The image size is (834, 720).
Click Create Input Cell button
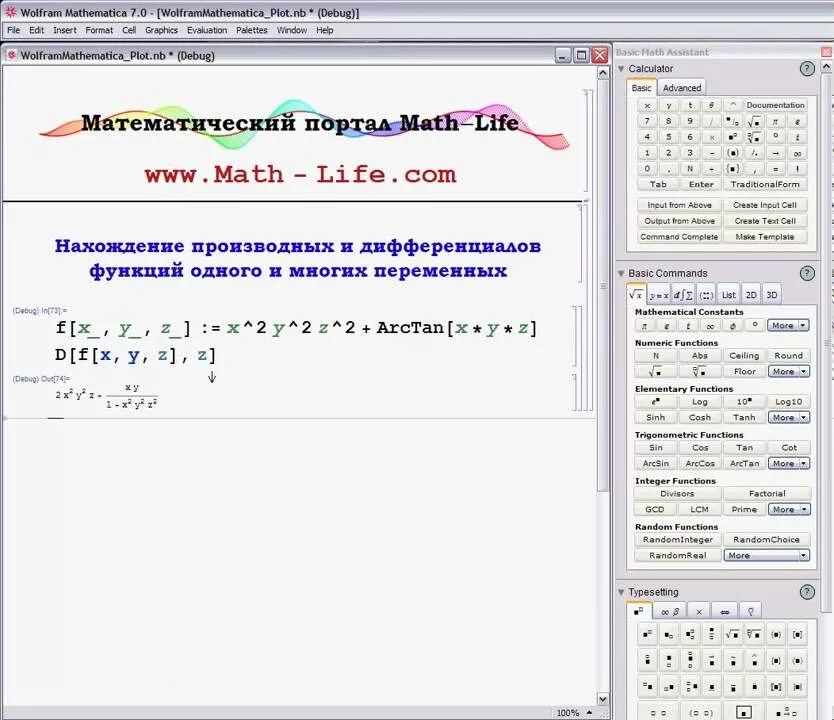(765, 205)
